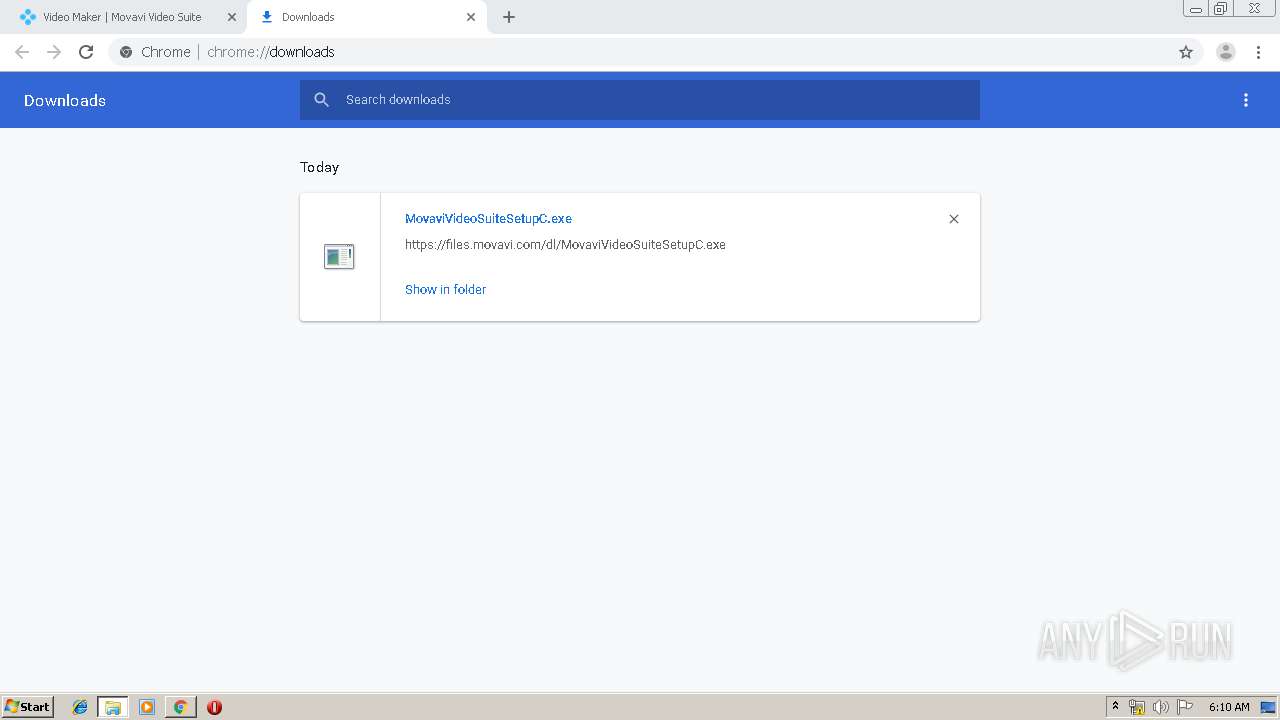Click the red security icon in the taskbar
Image resolution: width=1280 pixels, height=720 pixels.
(214, 707)
